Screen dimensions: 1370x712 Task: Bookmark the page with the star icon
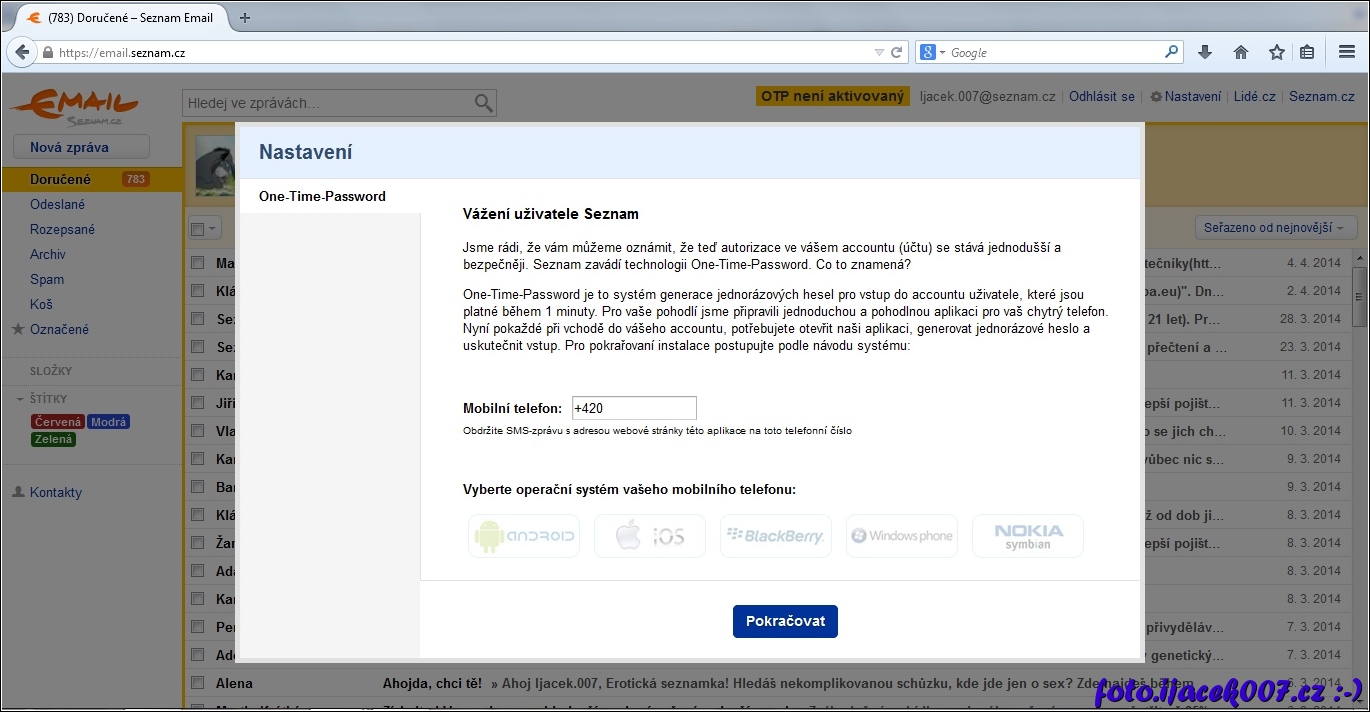tap(1276, 52)
